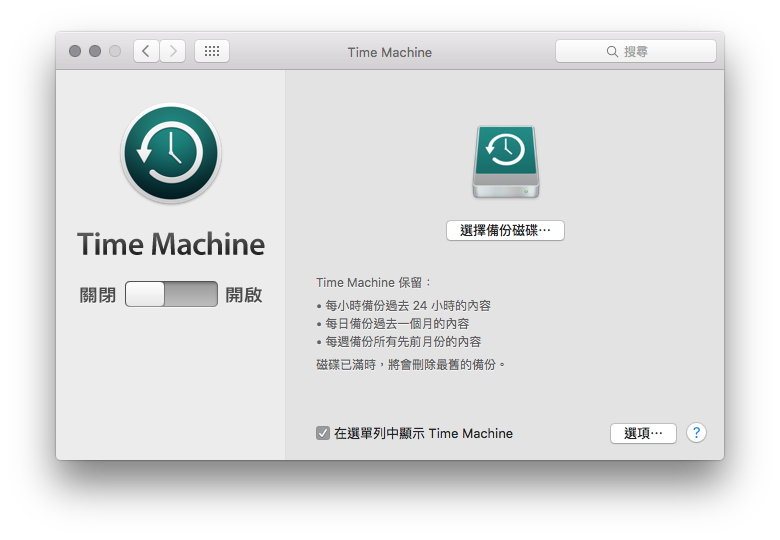Click the large Time Machine title text

point(171,244)
